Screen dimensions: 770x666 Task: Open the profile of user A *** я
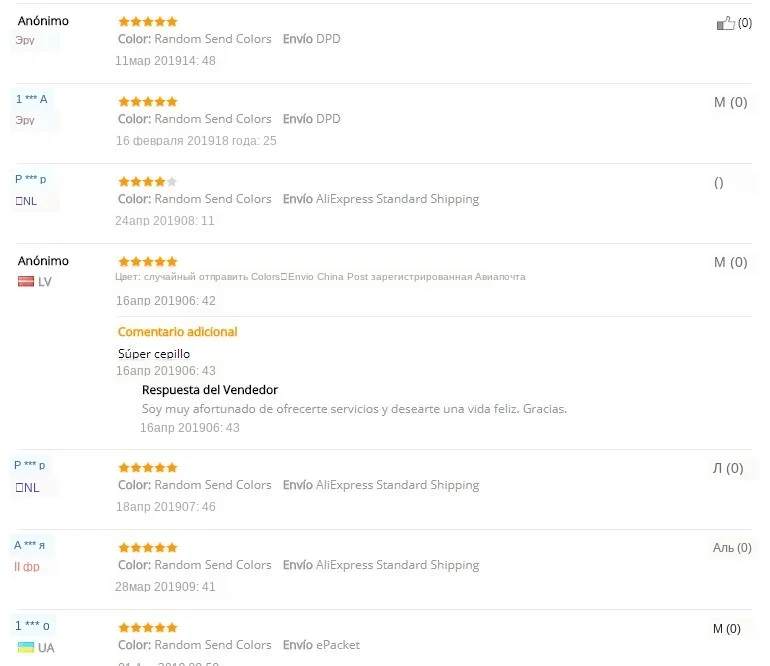pyautogui.click(x=29, y=545)
